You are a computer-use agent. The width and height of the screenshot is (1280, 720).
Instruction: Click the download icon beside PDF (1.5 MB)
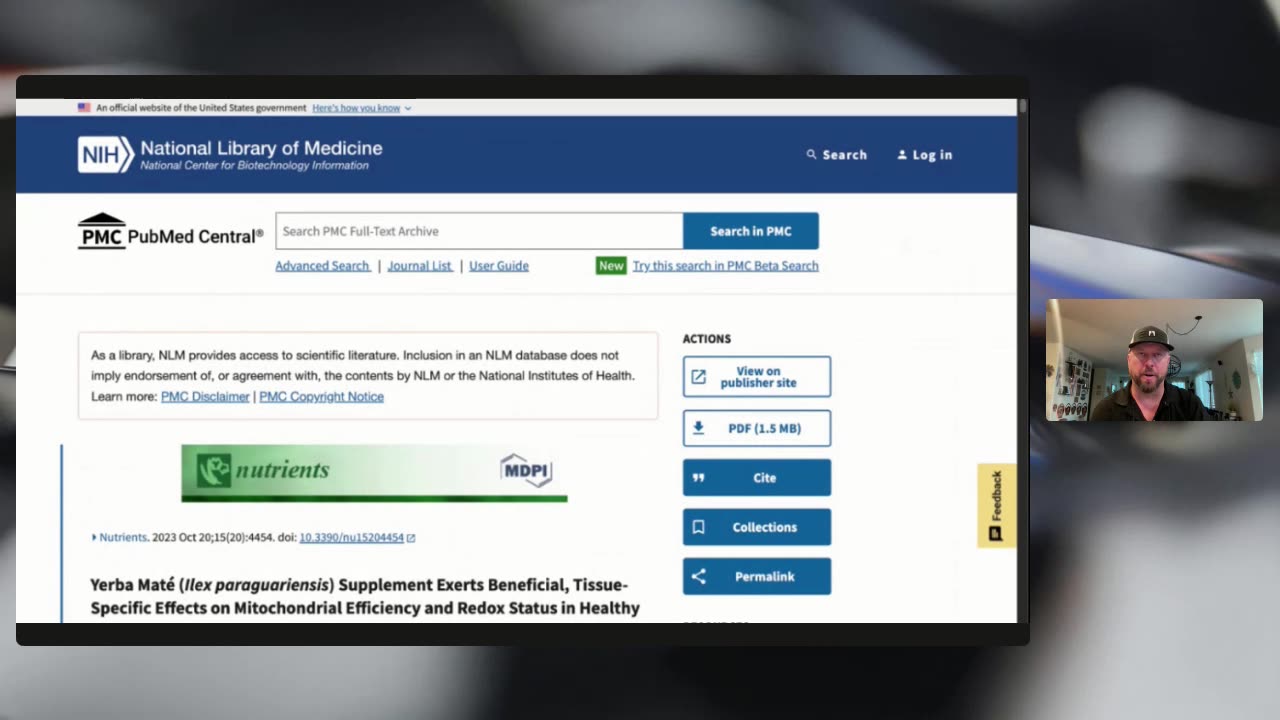point(698,428)
